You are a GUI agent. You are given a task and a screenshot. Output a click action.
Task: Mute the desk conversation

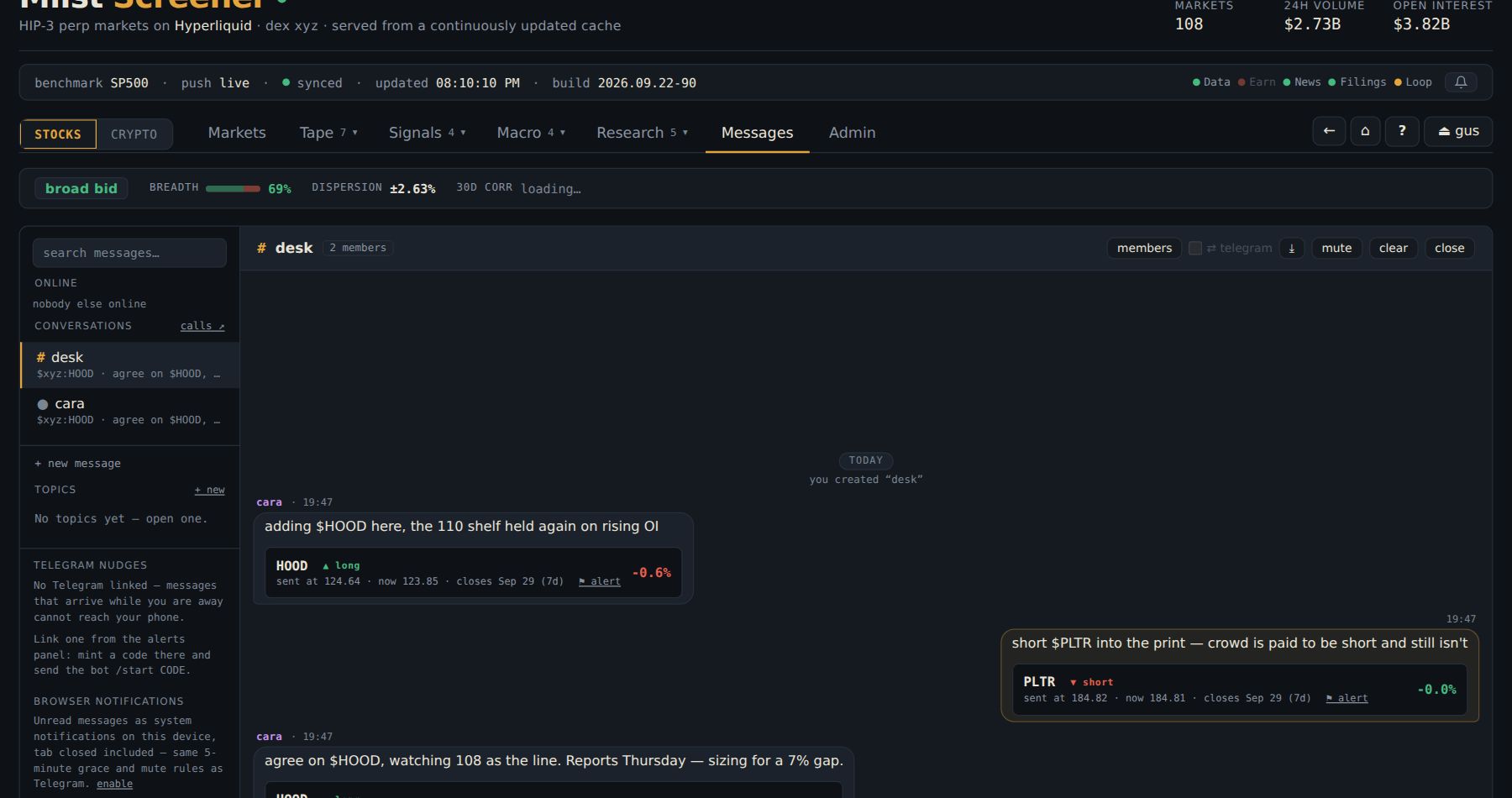pyautogui.click(x=1336, y=248)
